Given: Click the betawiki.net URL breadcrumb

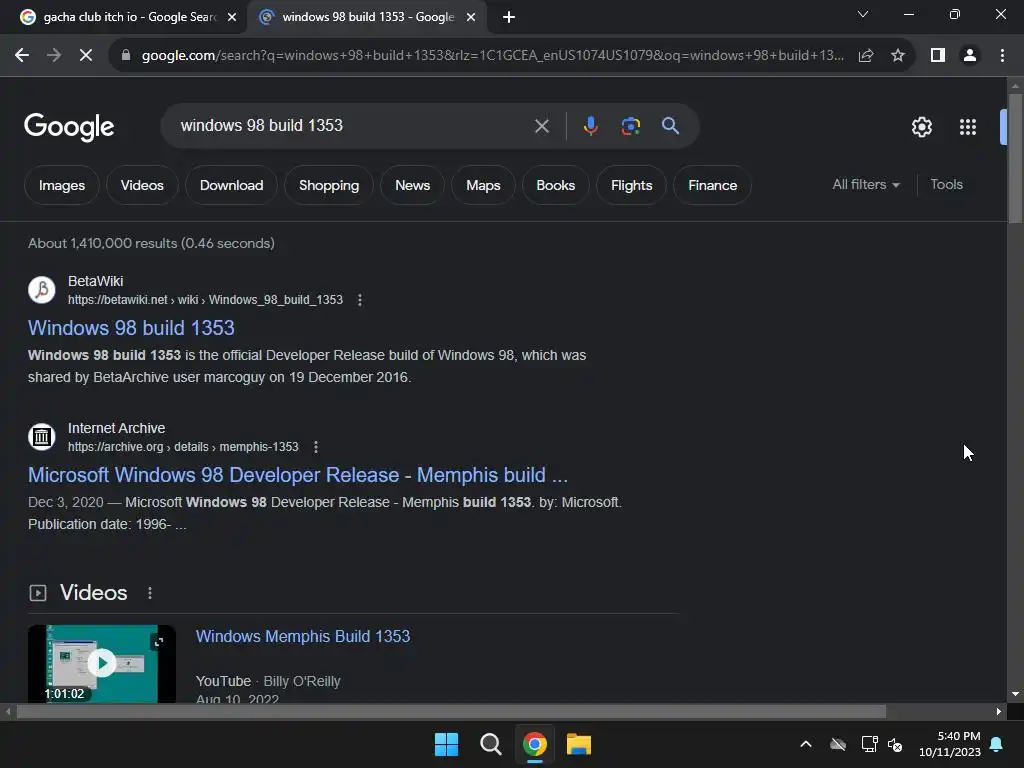Looking at the screenshot, I should click(205, 300).
